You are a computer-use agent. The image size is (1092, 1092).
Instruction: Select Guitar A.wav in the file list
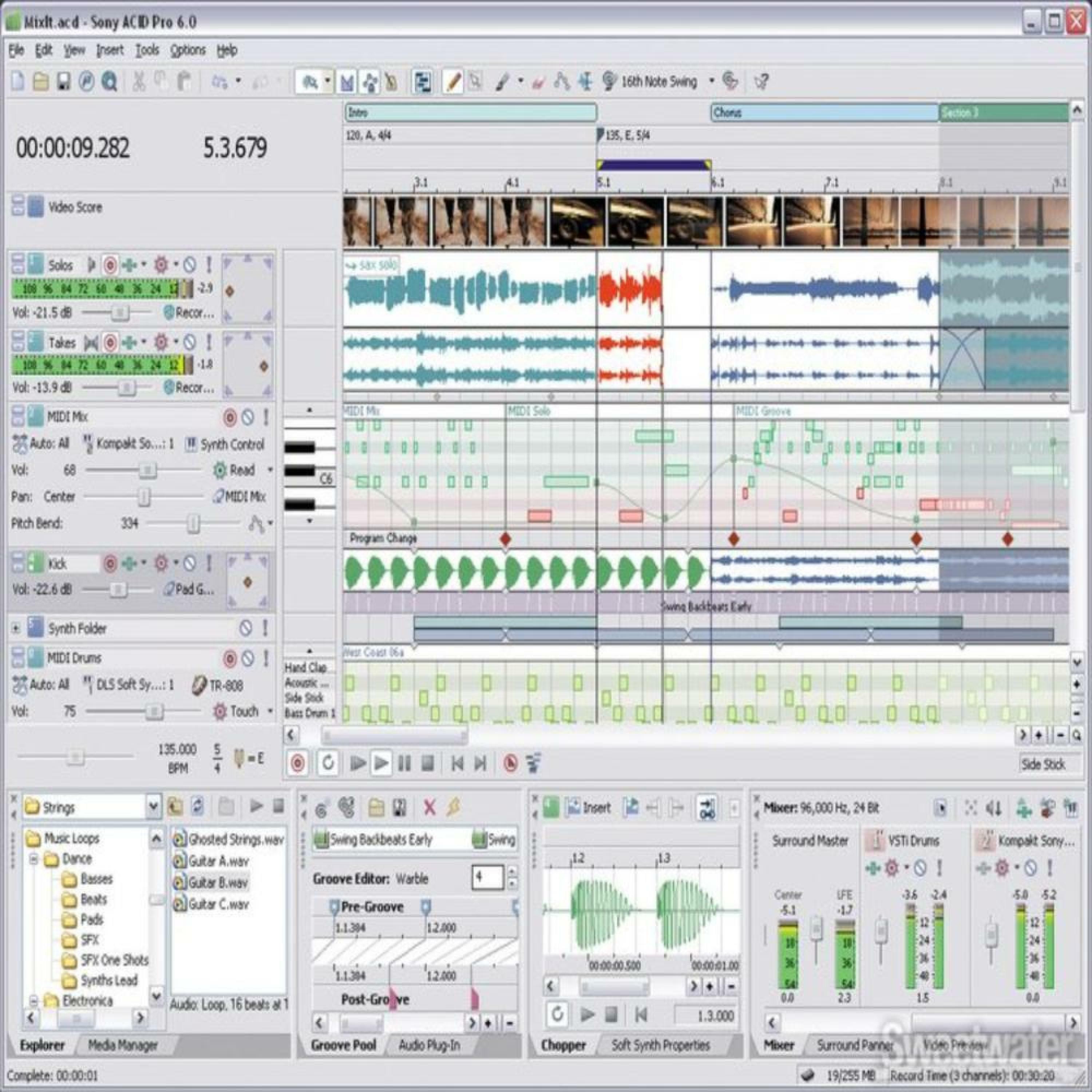[218, 861]
